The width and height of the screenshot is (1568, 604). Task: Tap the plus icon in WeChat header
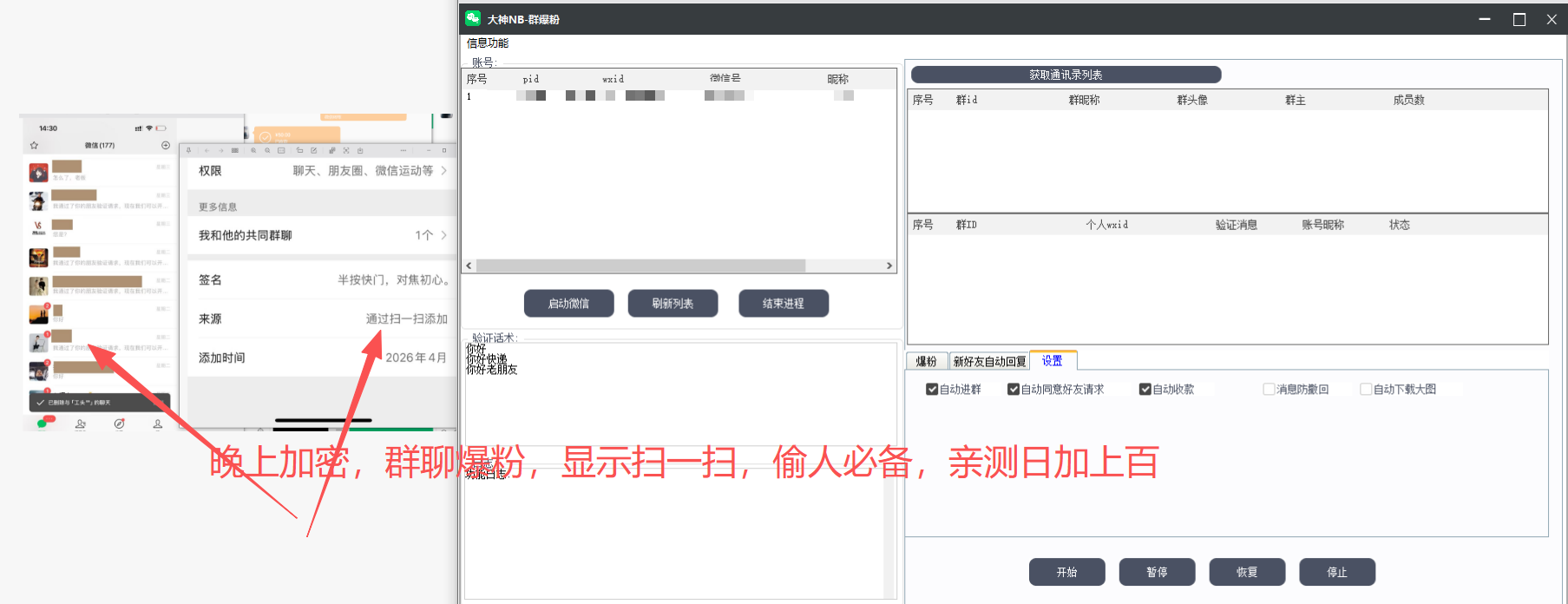coord(166,145)
